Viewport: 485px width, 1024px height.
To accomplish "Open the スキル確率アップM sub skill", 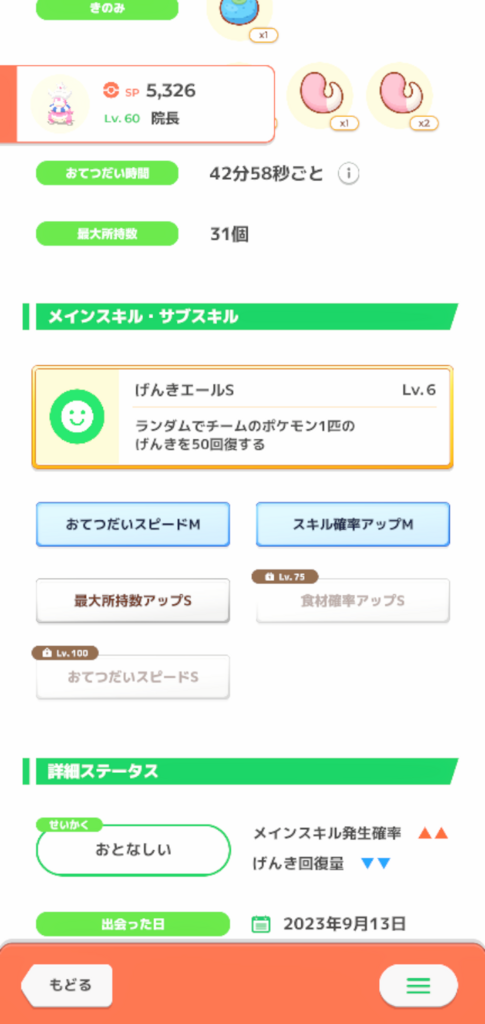I will pos(353,524).
